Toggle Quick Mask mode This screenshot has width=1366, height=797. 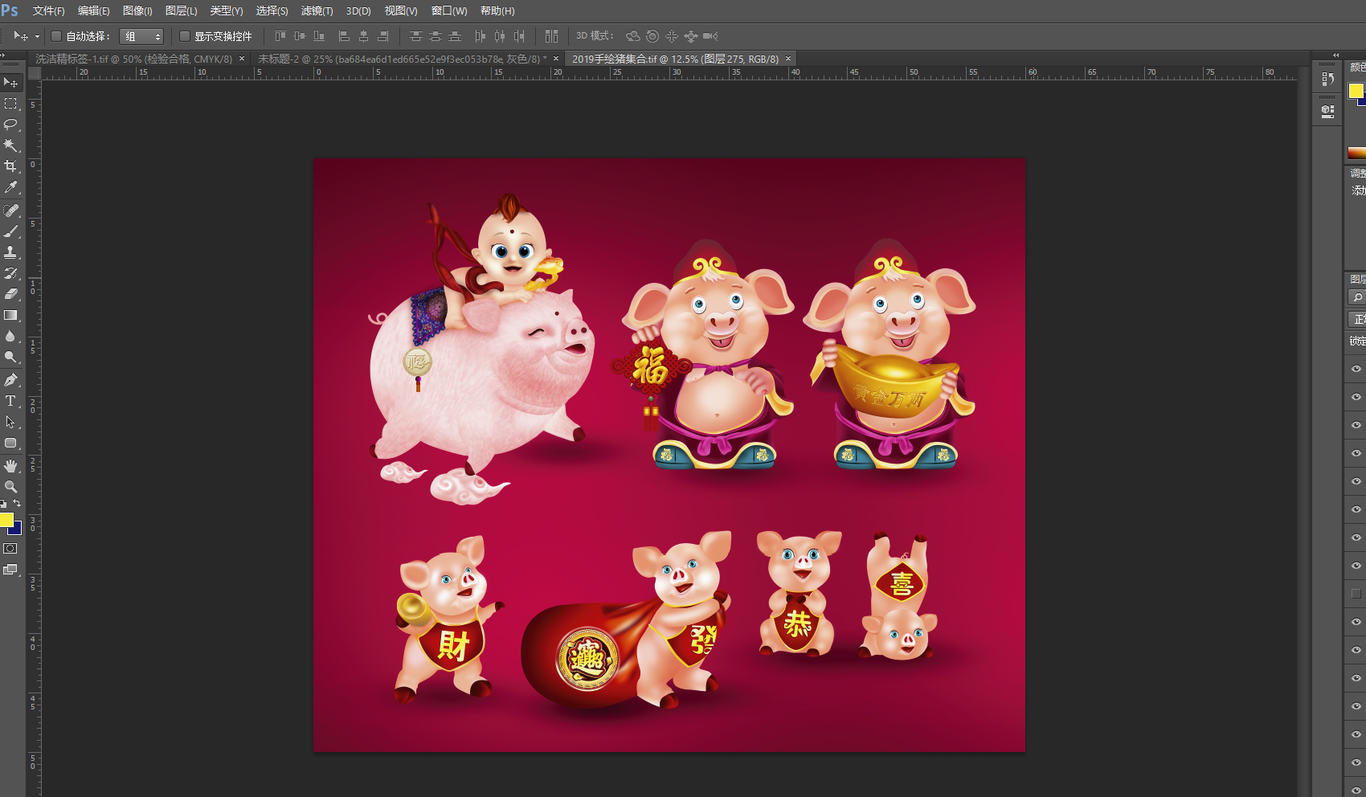tap(11, 549)
